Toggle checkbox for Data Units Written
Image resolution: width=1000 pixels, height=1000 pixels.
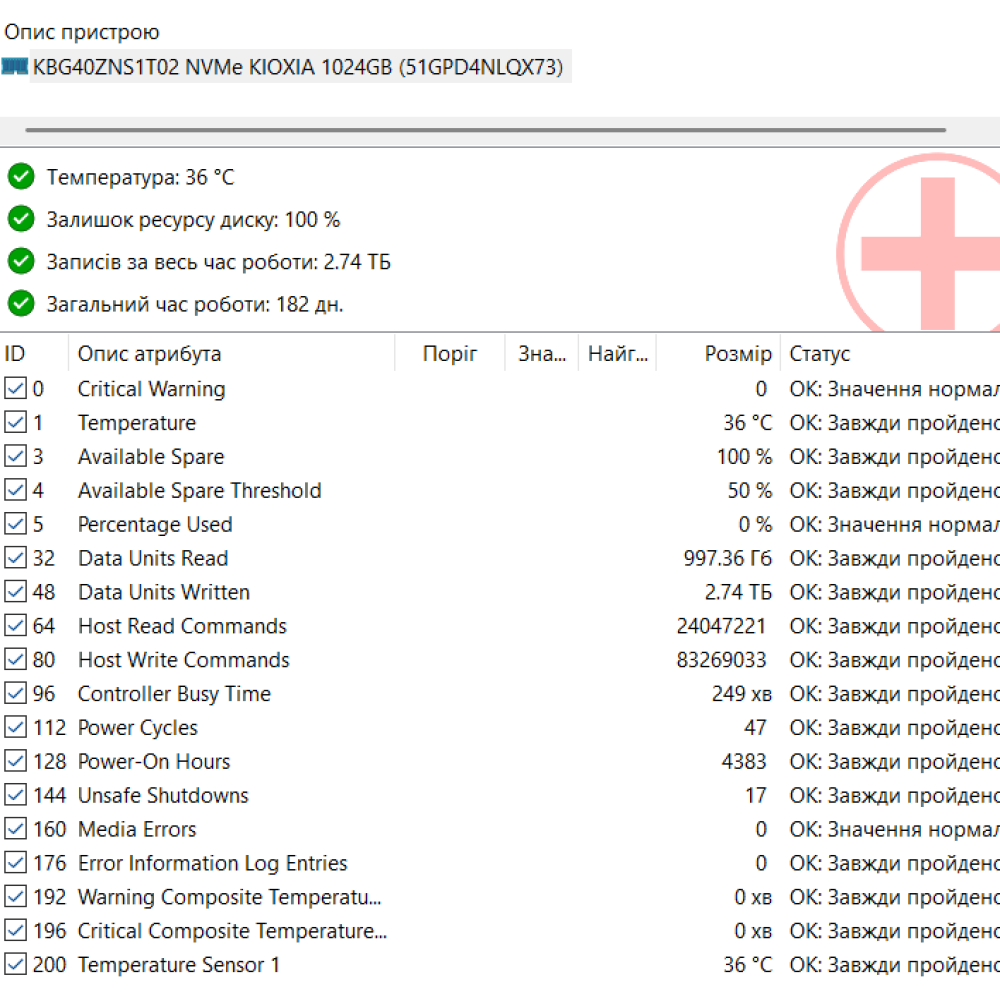point(16,592)
